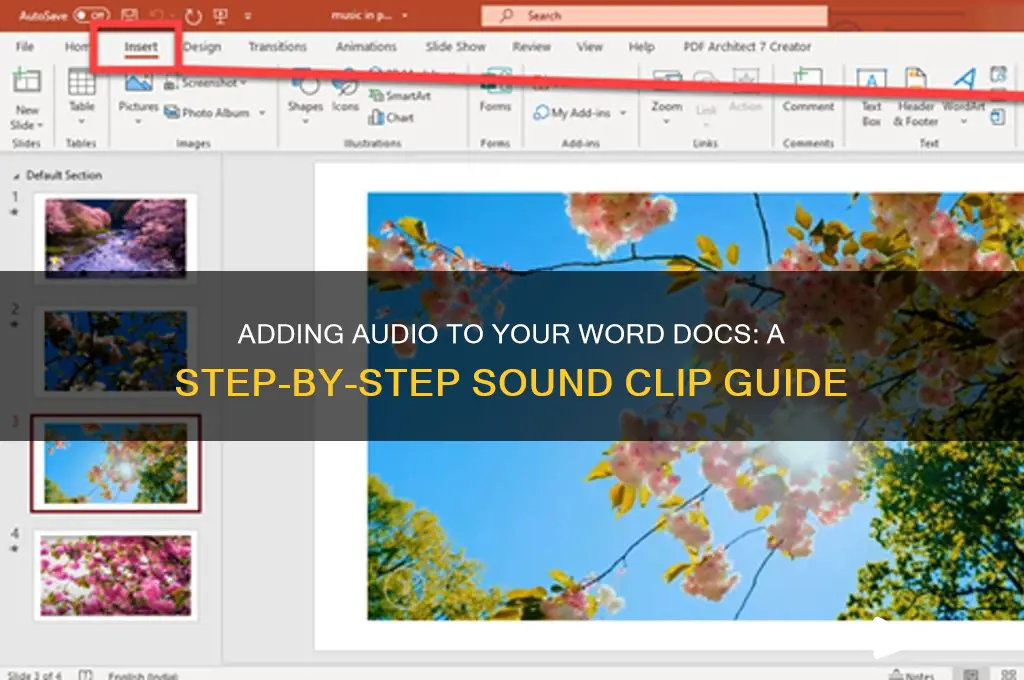1024x680 pixels.
Task: Click the Forms icon
Action: [x=496, y=82]
